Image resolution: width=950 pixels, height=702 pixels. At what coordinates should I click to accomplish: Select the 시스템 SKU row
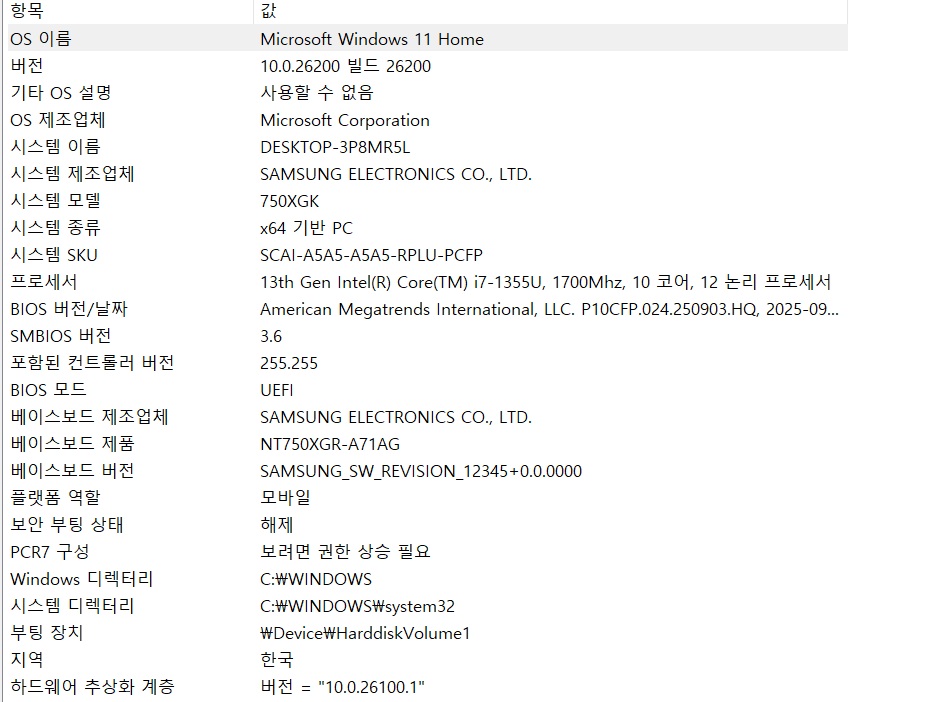(54, 255)
